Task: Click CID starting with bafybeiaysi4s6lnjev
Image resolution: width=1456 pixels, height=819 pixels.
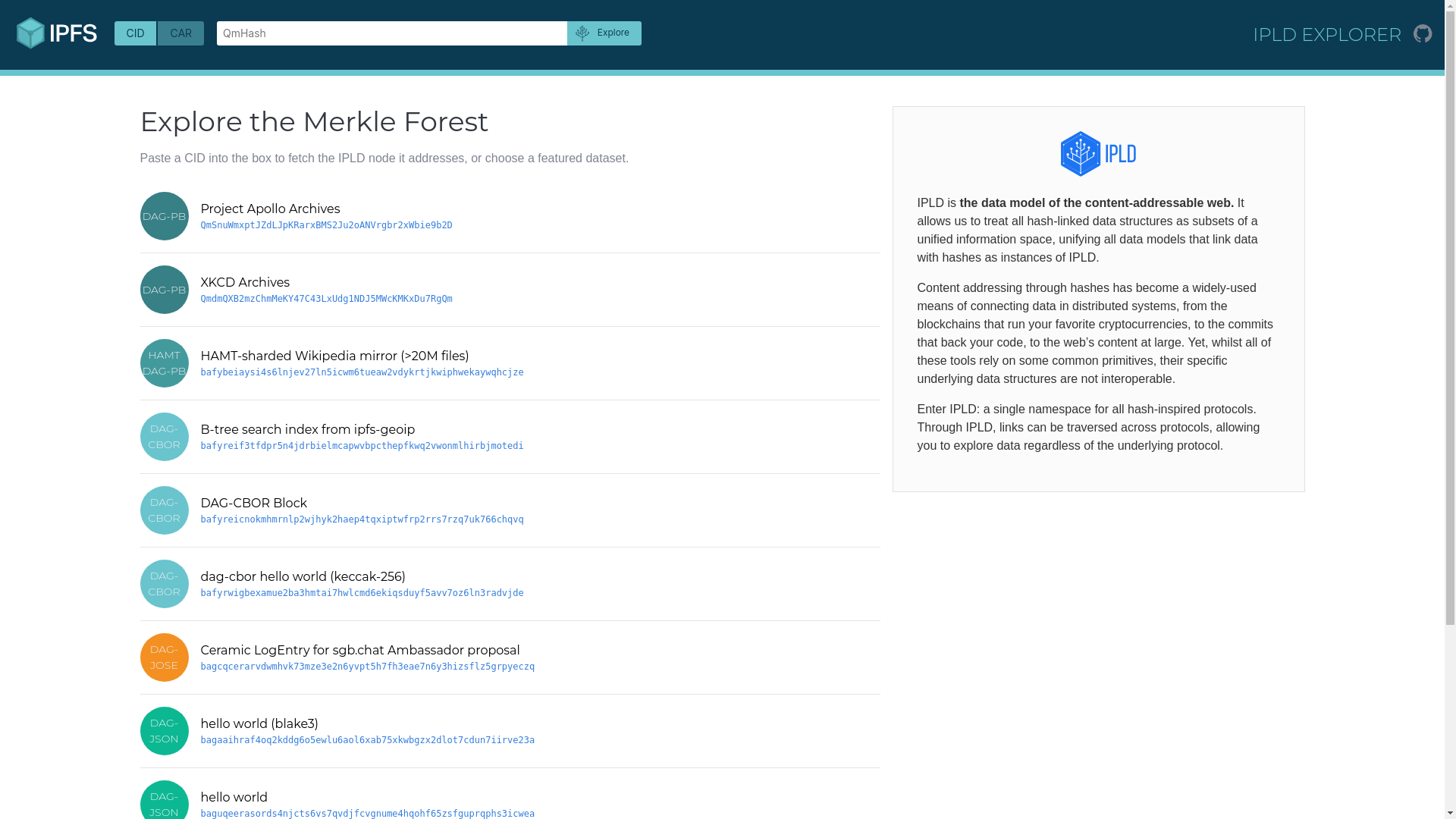Action: tap(362, 372)
